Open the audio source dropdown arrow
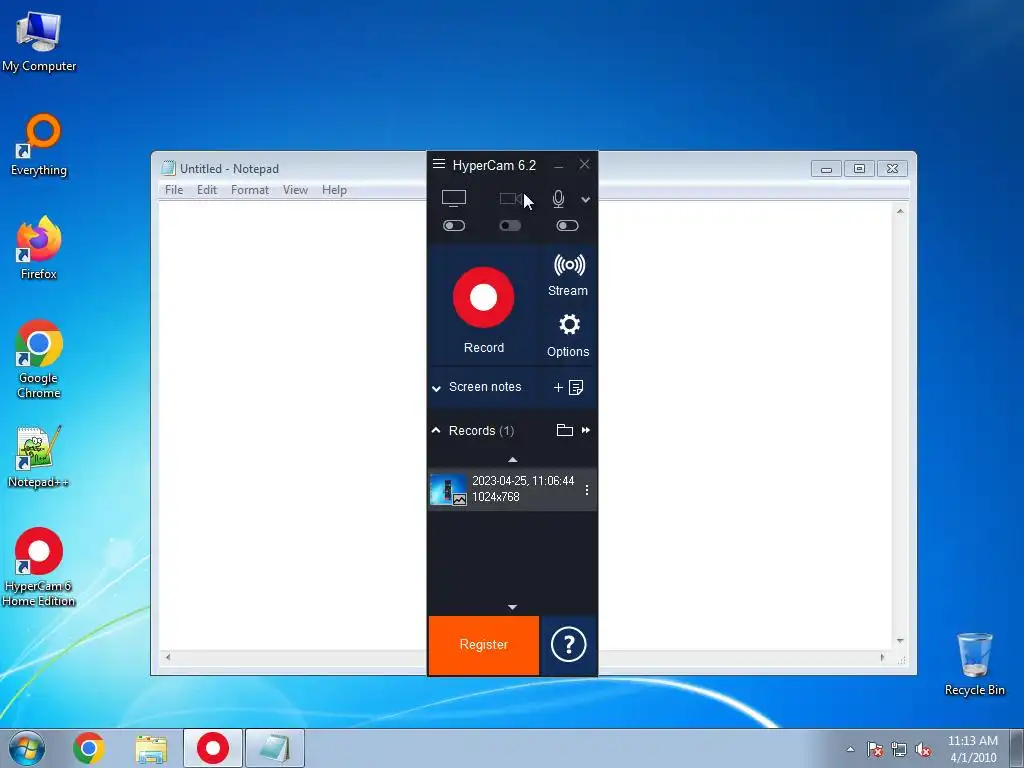 [x=586, y=200]
